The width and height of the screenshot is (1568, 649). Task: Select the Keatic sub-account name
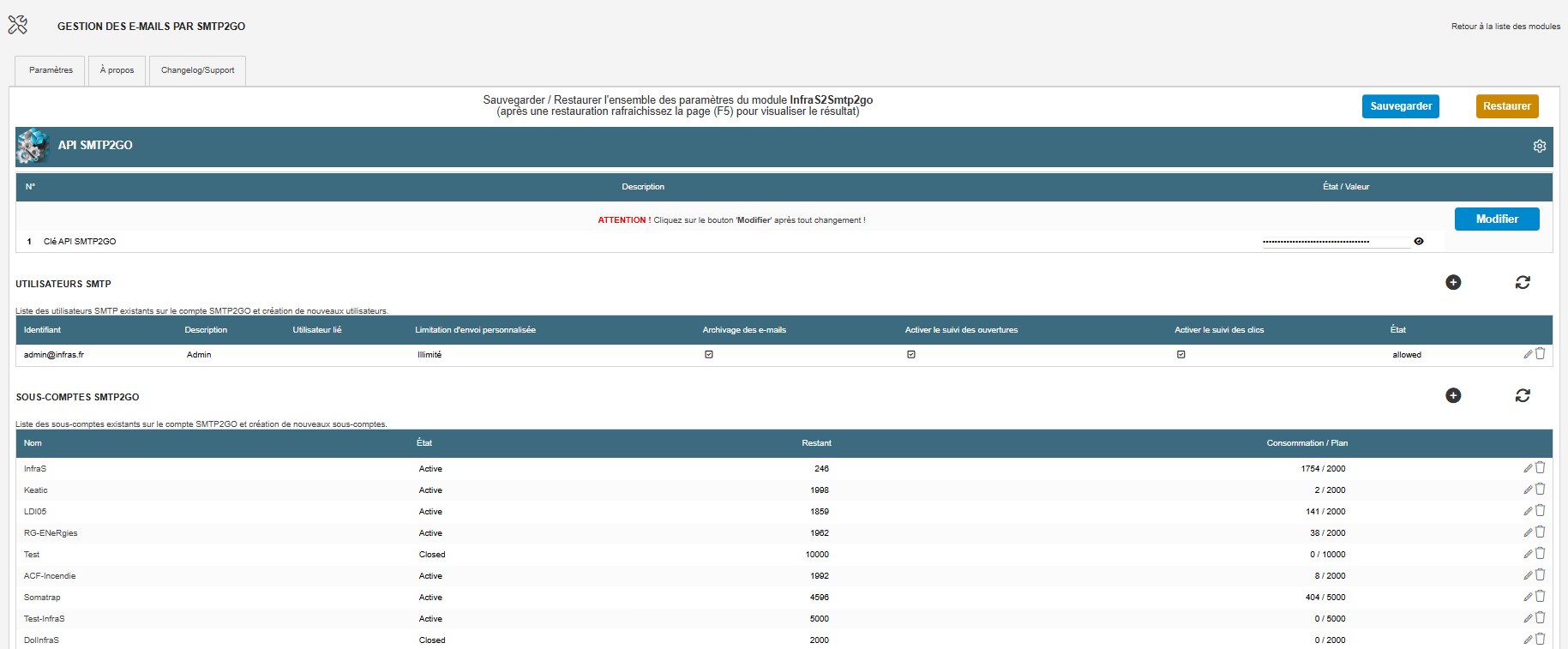[36, 490]
